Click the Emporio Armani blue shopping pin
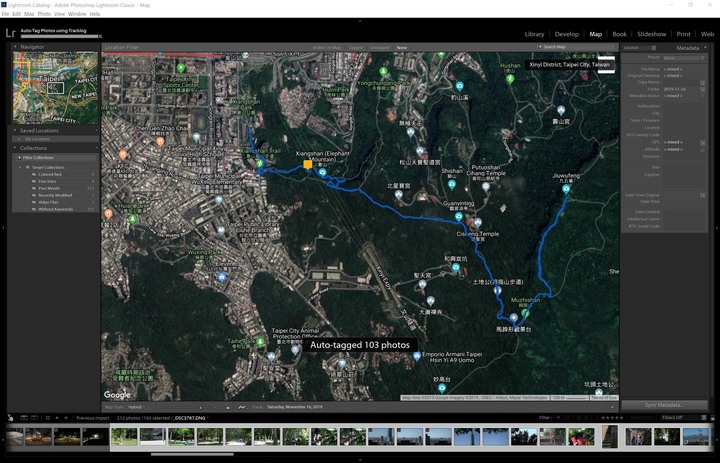This screenshot has height=463, width=720. (x=416, y=356)
